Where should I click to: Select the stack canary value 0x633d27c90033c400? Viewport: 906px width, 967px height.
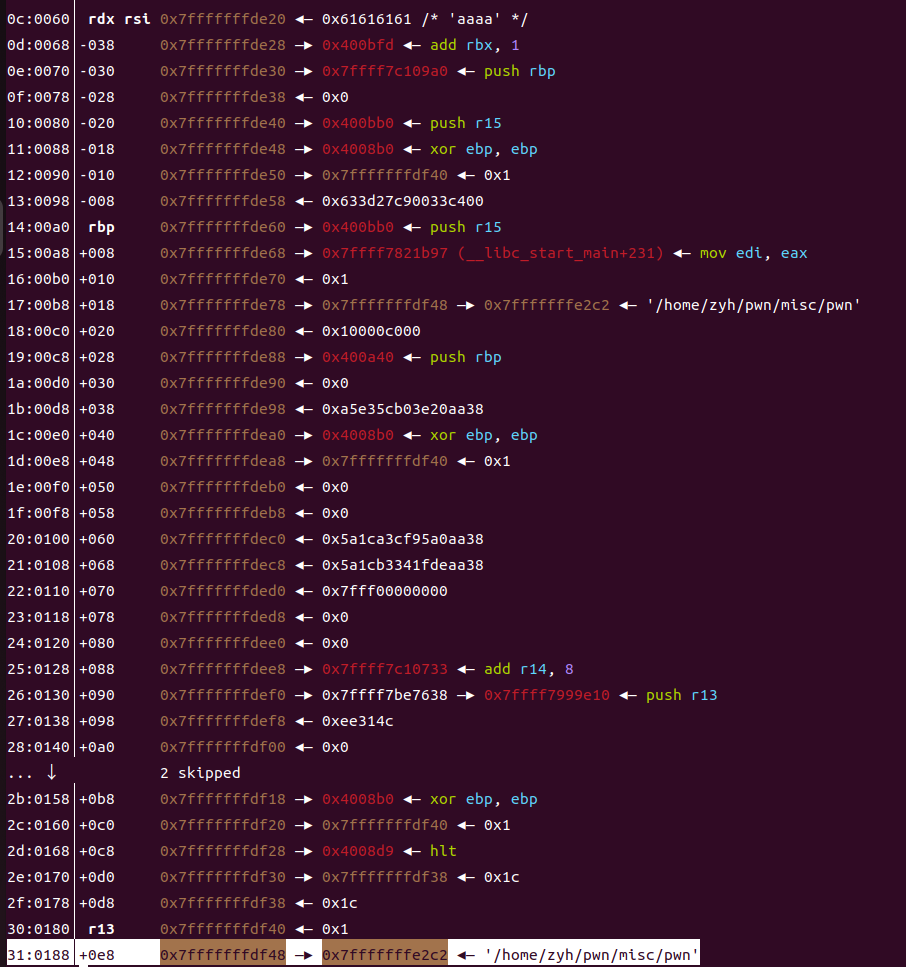click(403, 201)
